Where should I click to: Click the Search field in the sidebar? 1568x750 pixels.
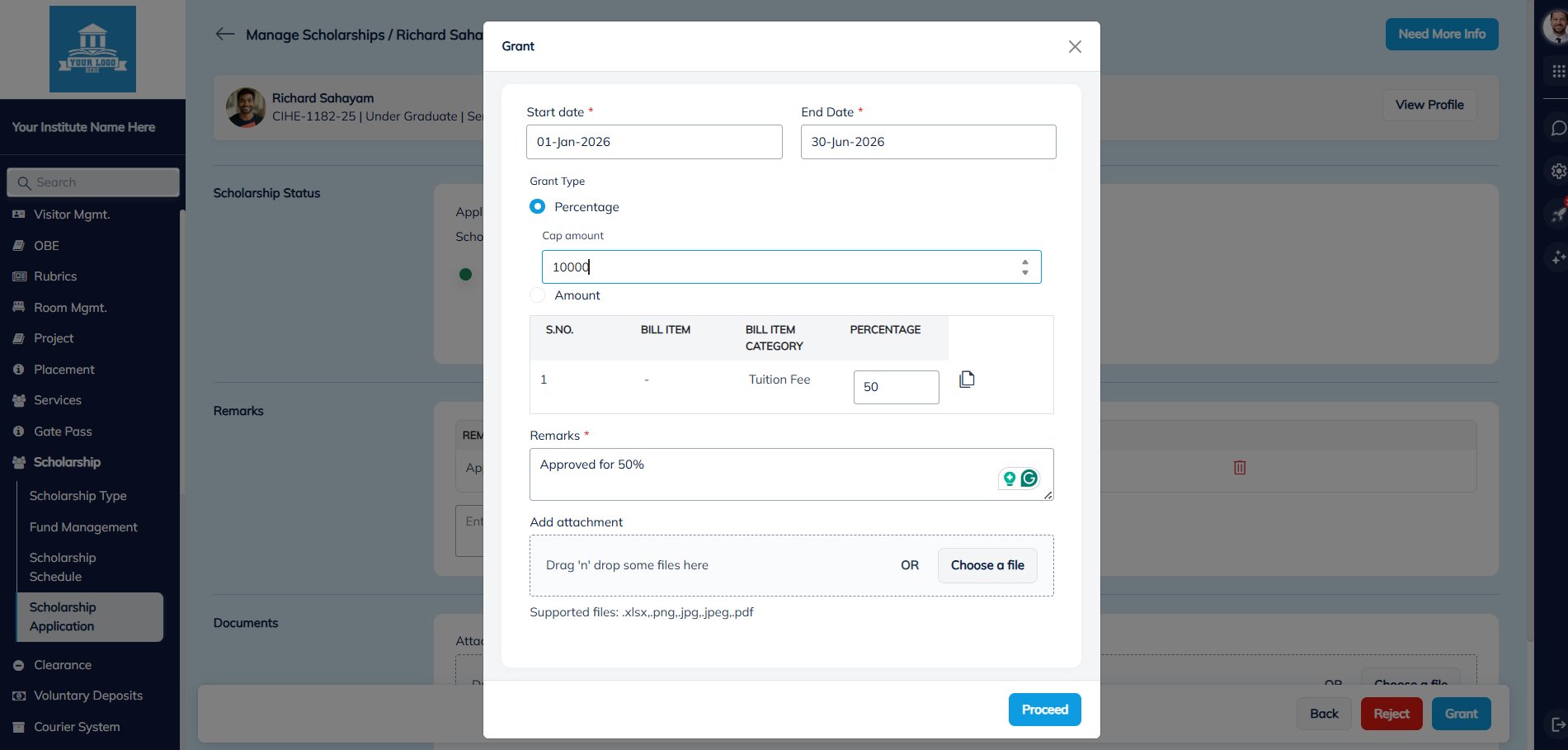[x=92, y=182]
